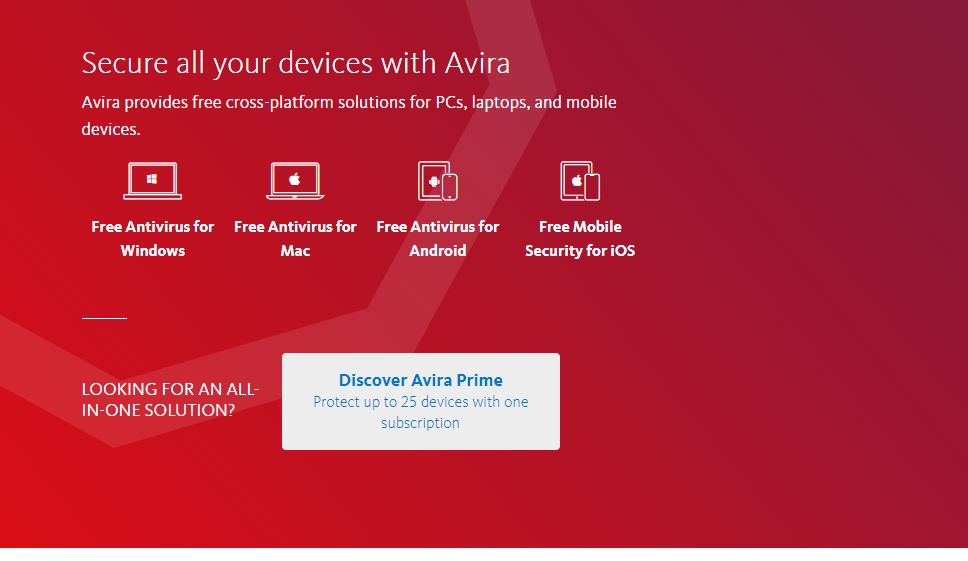This screenshot has width=968, height=561.
Task: Click the 'Secure all your devices with Avira' heading
Action: [296, 63]
